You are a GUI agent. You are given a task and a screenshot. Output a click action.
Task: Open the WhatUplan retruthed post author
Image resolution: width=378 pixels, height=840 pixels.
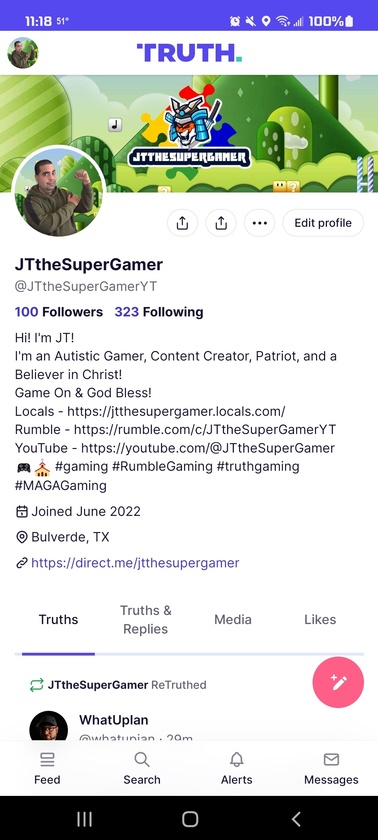pyautogui.click(x=114, y=719)
